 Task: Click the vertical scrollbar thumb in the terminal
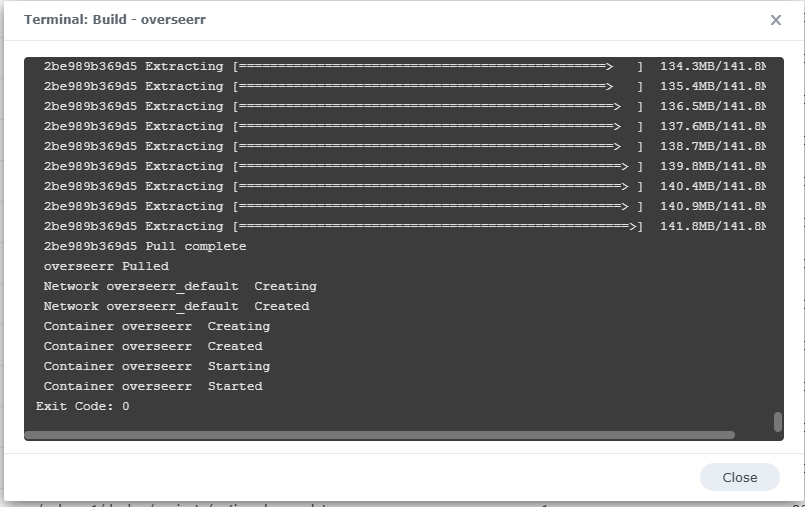(778, 421)
